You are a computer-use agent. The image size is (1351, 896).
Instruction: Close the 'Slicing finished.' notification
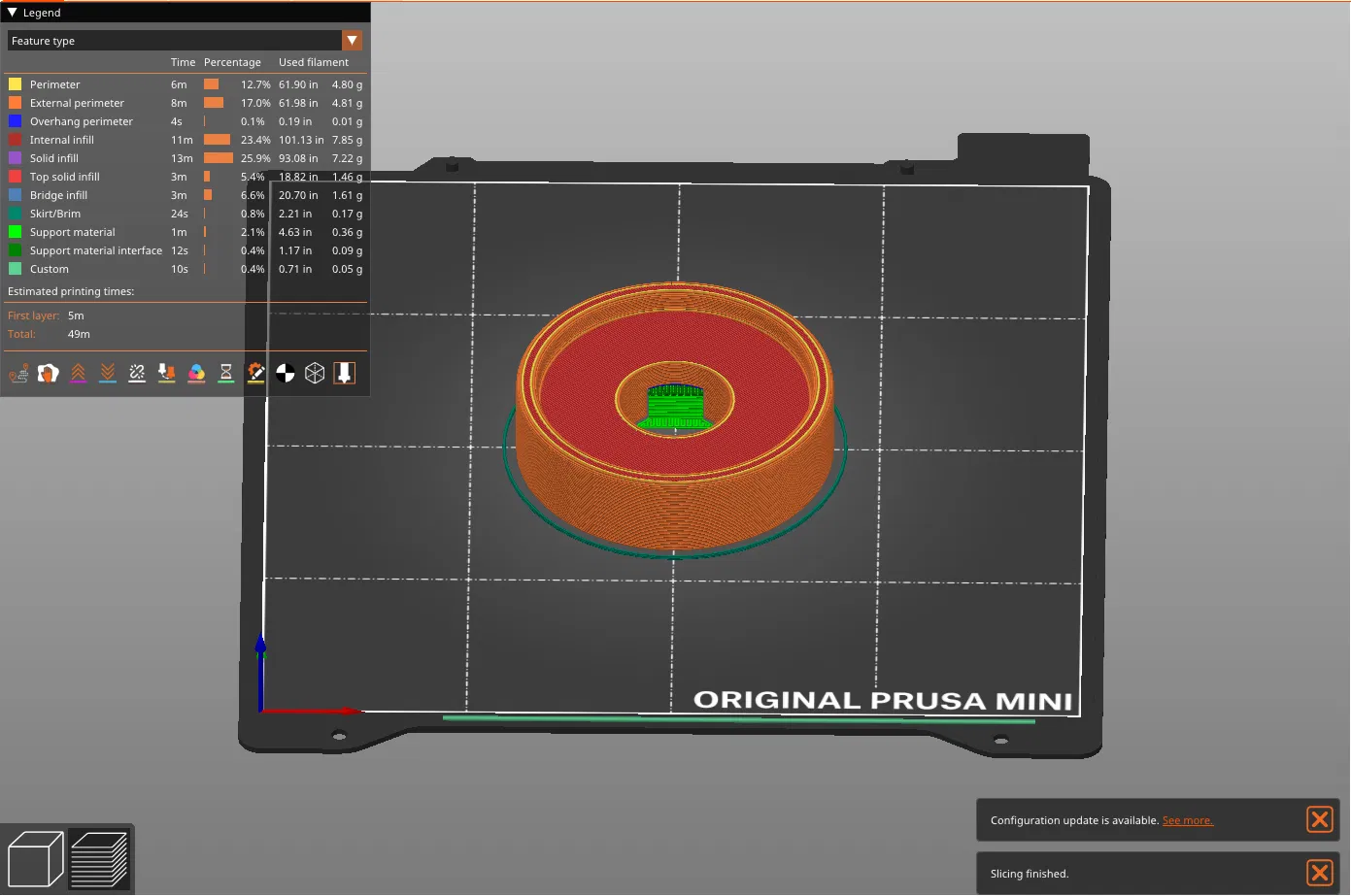(x=1320, y=873)
